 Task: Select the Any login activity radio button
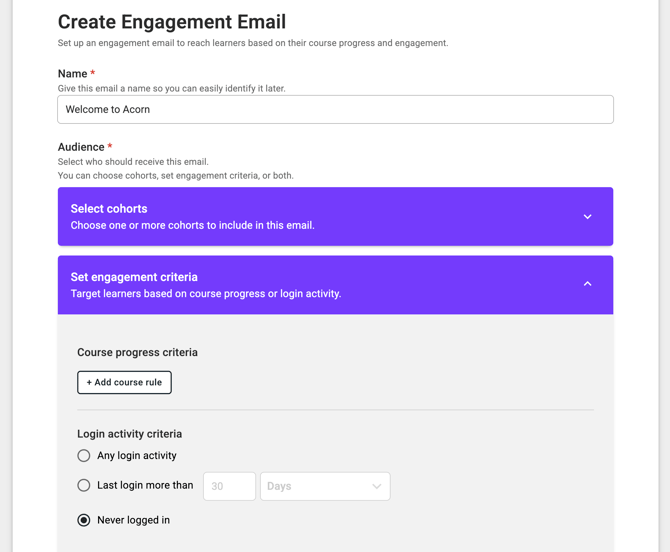(84, 456)
